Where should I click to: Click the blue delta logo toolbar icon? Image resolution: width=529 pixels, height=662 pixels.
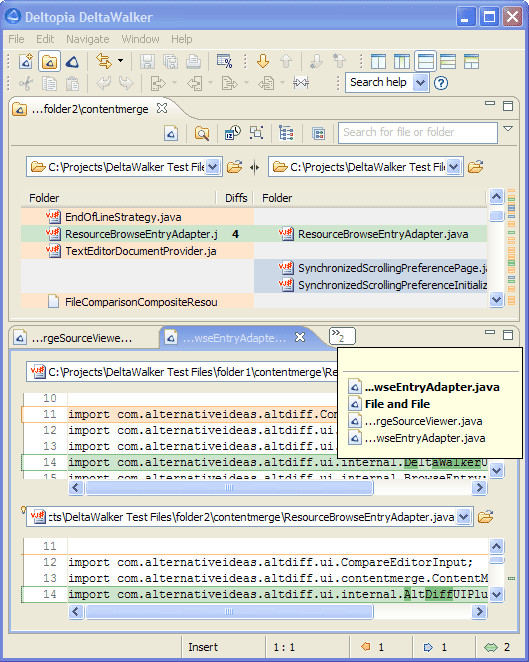(73, 62)
